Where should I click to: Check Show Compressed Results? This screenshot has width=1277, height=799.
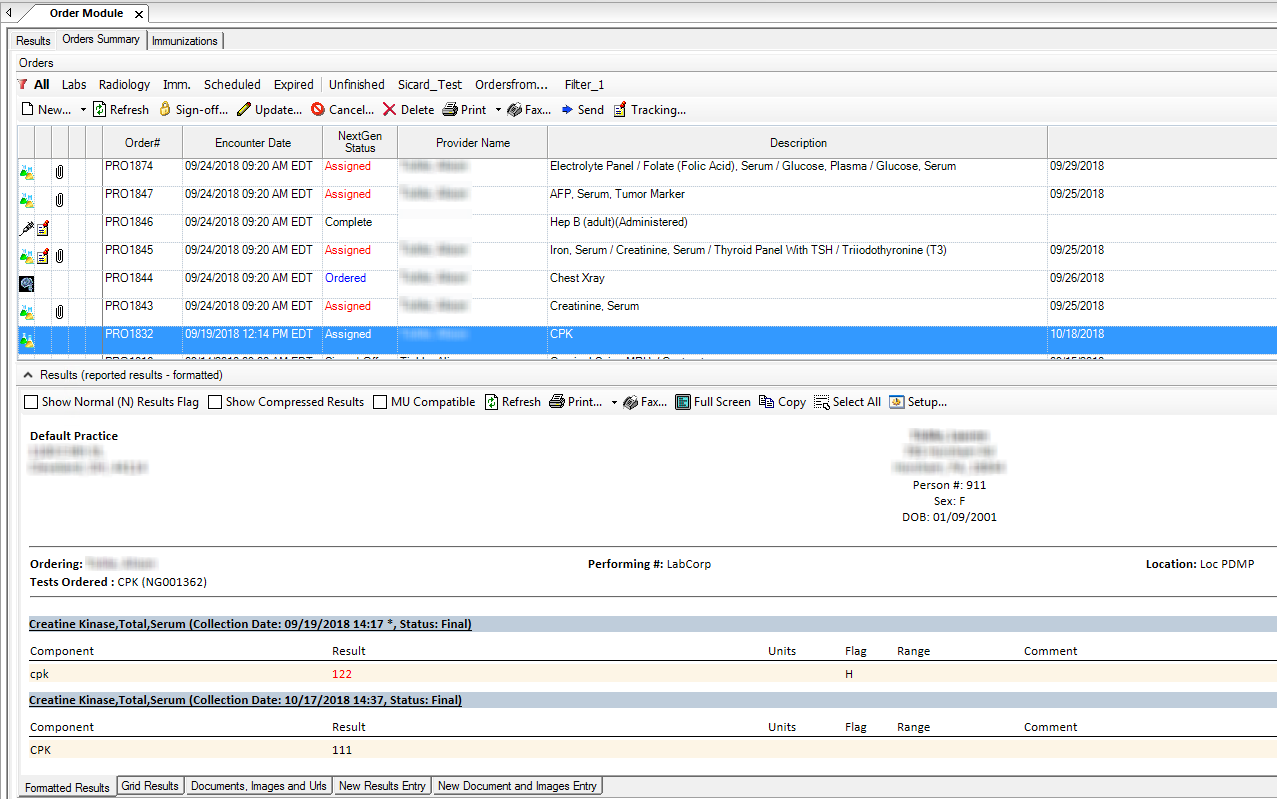(215, 402)
